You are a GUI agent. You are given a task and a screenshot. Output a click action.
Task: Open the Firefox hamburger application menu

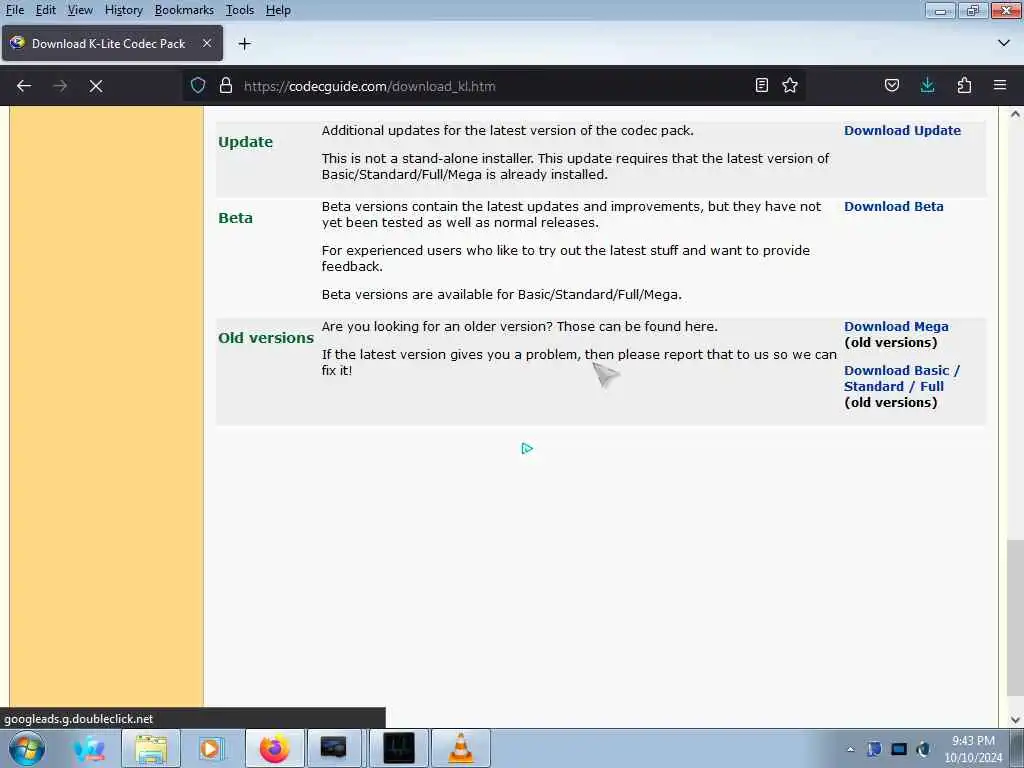(1000, 86)
